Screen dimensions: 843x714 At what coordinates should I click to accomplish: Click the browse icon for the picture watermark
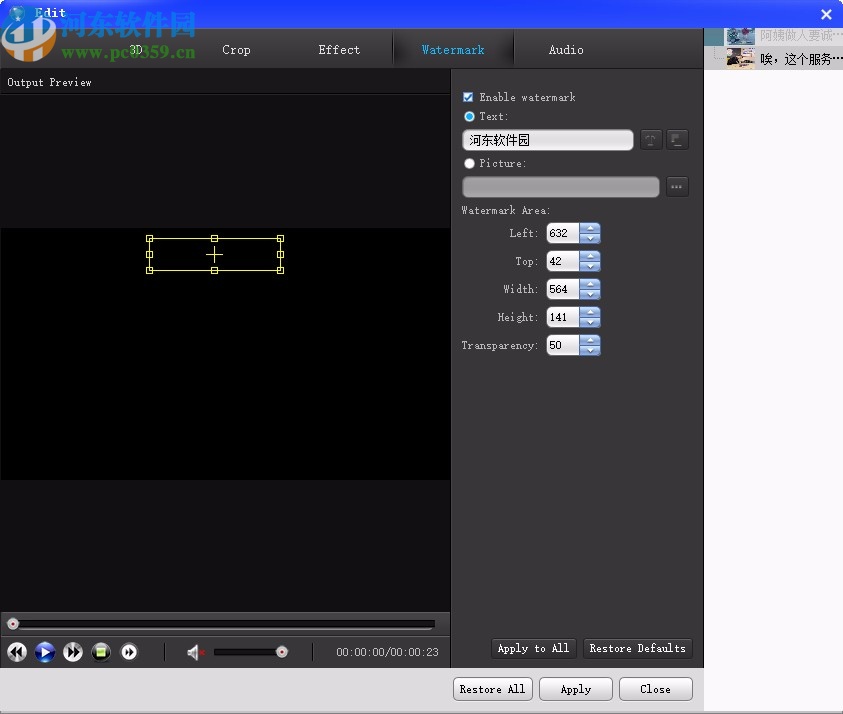click(x=677, y=186)
